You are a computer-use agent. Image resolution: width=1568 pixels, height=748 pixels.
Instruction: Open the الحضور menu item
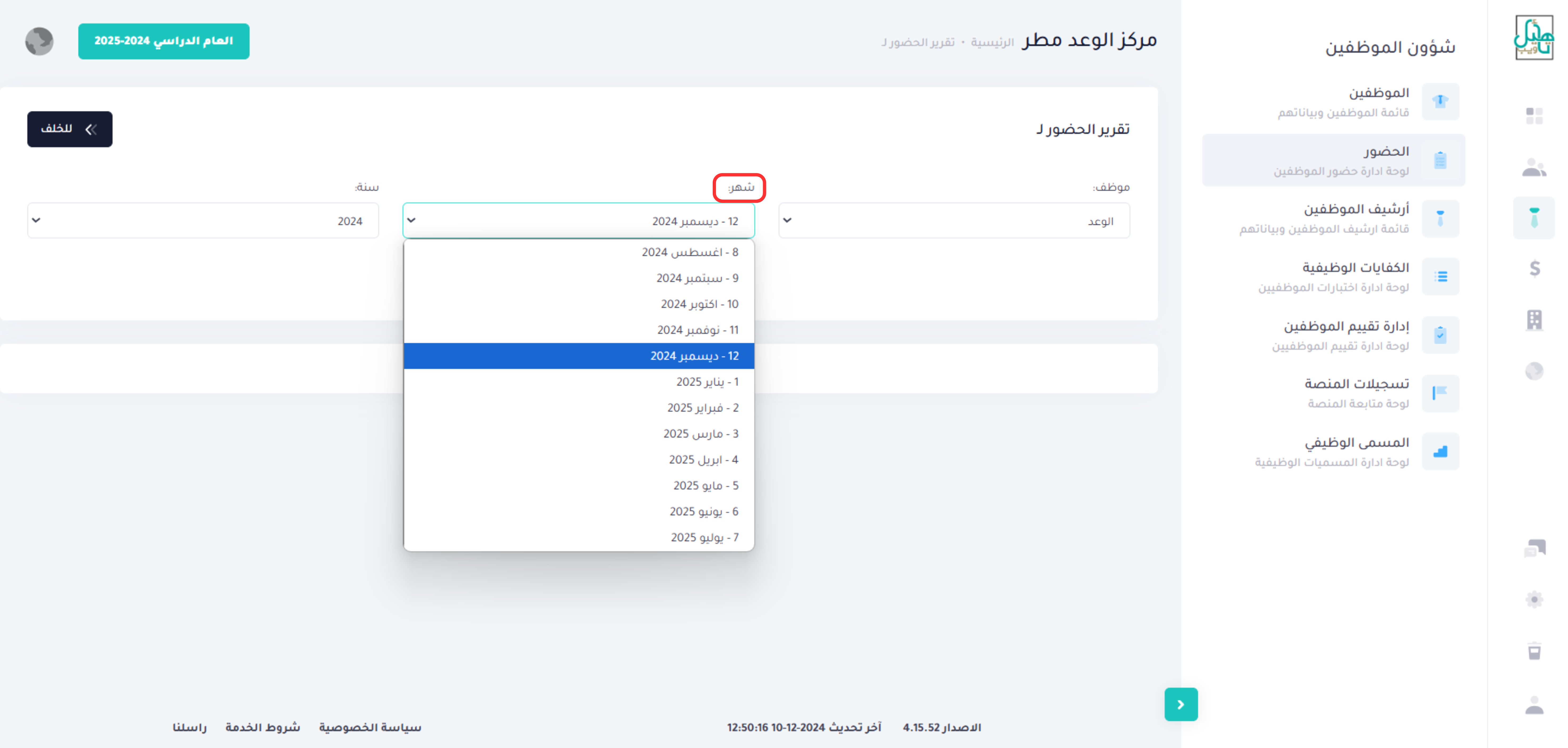coord(1333,160)
